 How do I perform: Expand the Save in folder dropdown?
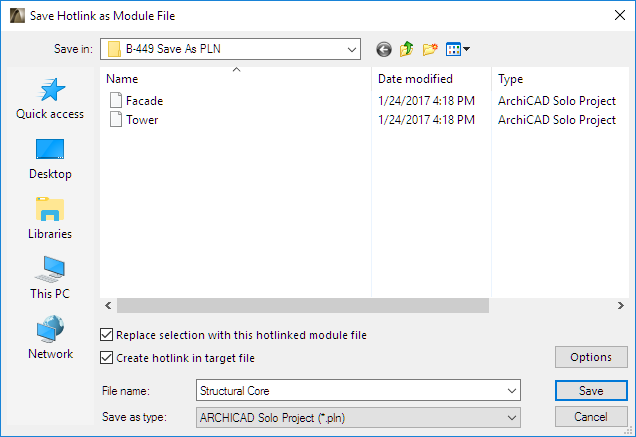(352, 48)
